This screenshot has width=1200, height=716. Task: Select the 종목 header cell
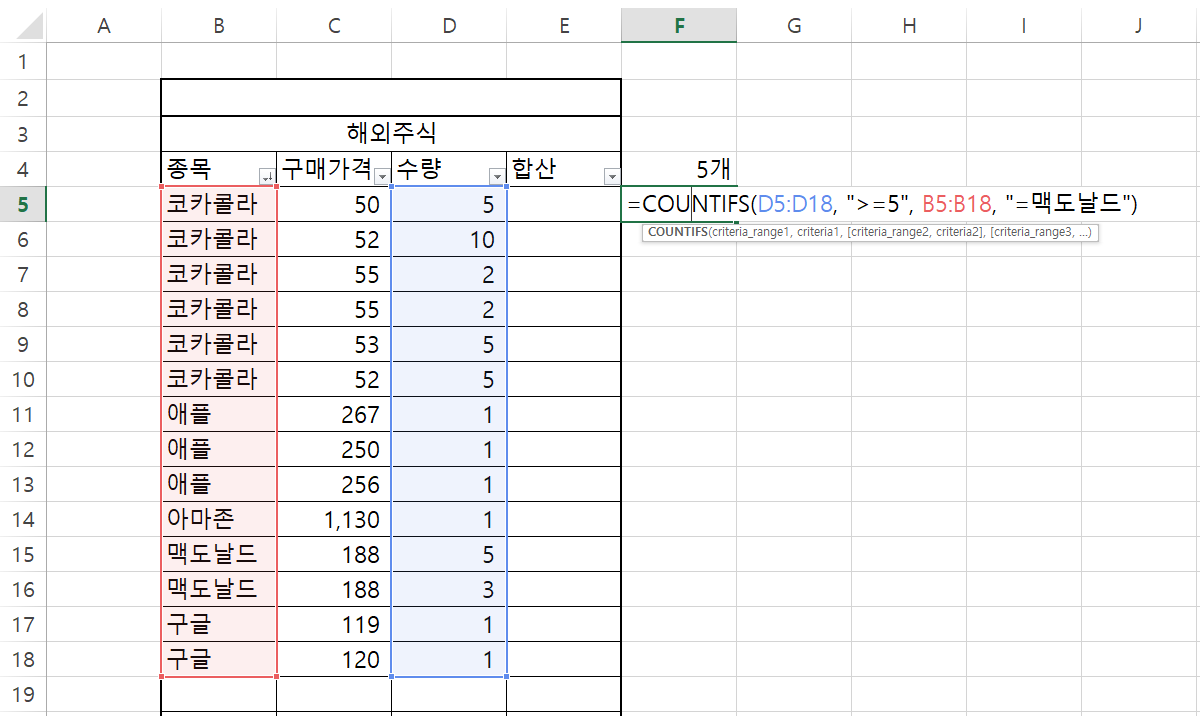[218, 168]
